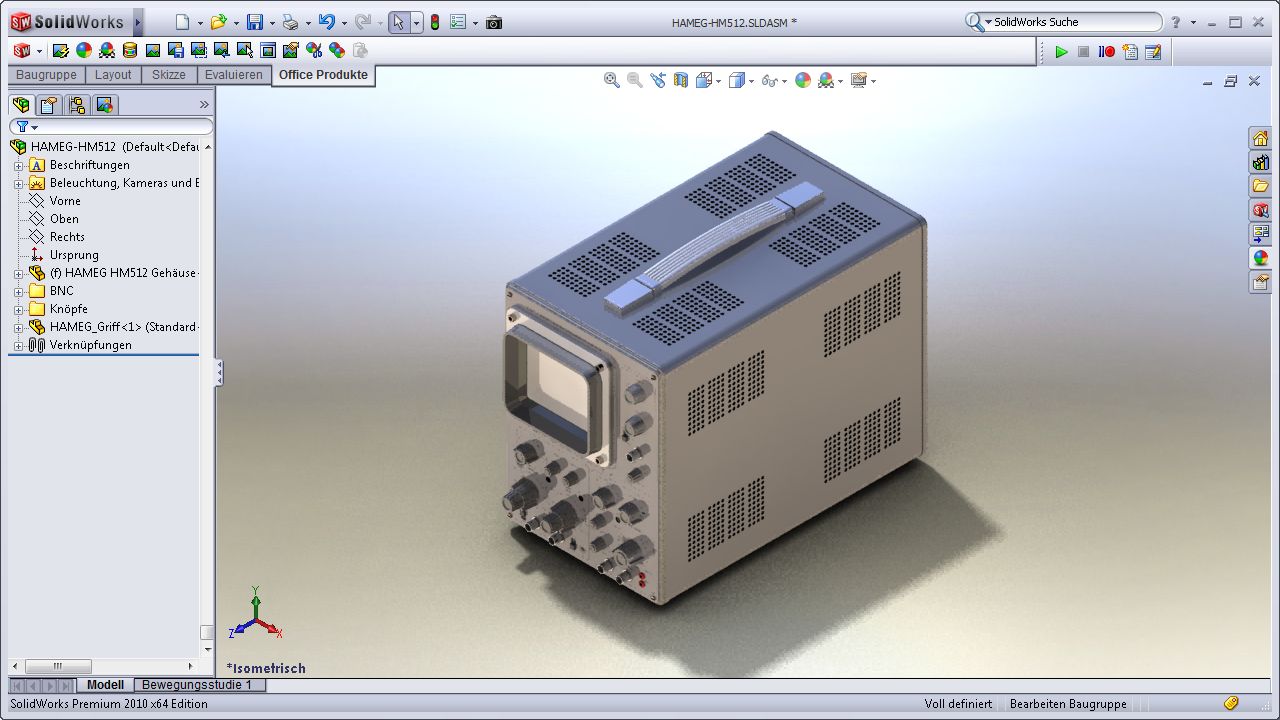Open the Appearances color ball icon in task pane
Screen dimensions: 1280x720
(1260, 258)
